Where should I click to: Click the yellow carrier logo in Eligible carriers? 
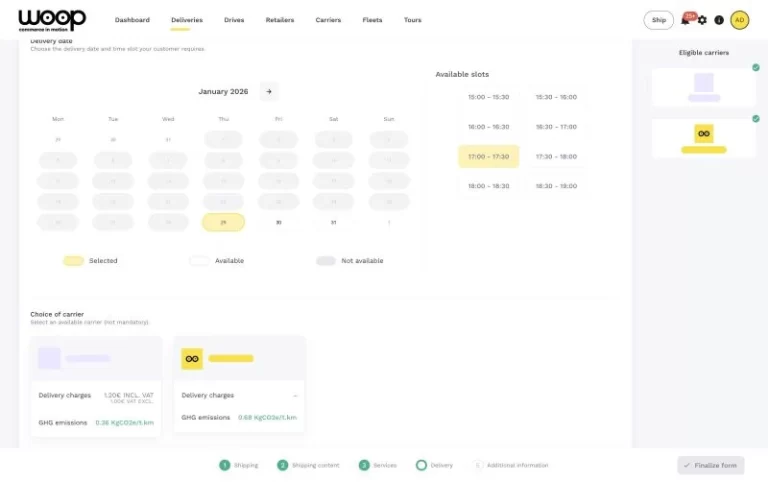tap(703, 134)
